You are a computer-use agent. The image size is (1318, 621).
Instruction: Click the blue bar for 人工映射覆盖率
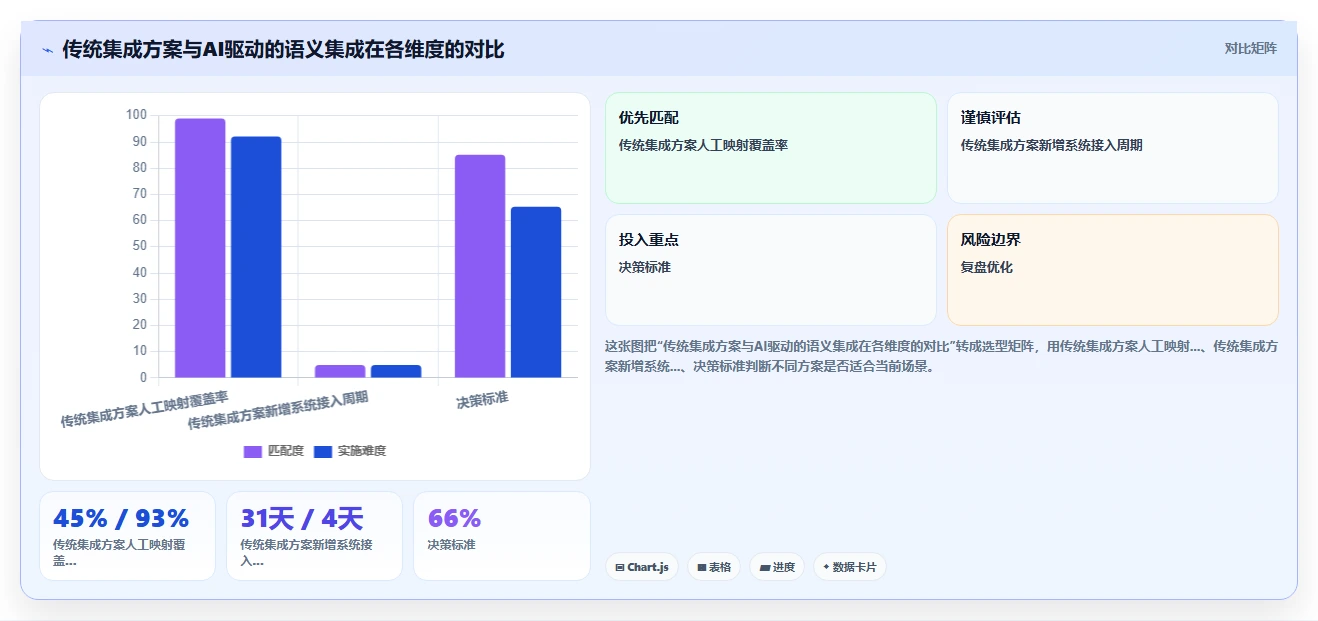click(x=256, y=257)
